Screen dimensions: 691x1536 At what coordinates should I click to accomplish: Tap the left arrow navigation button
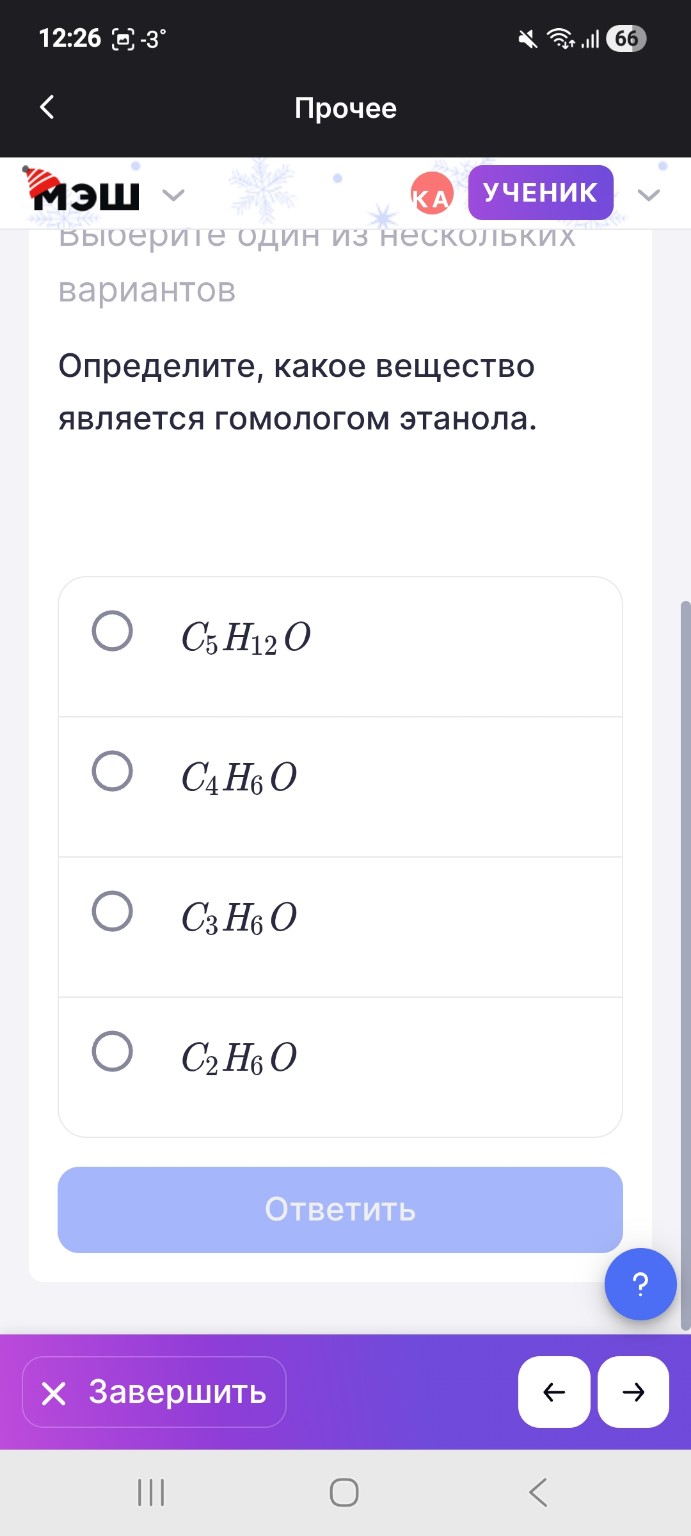click(x=554, y=1392)
